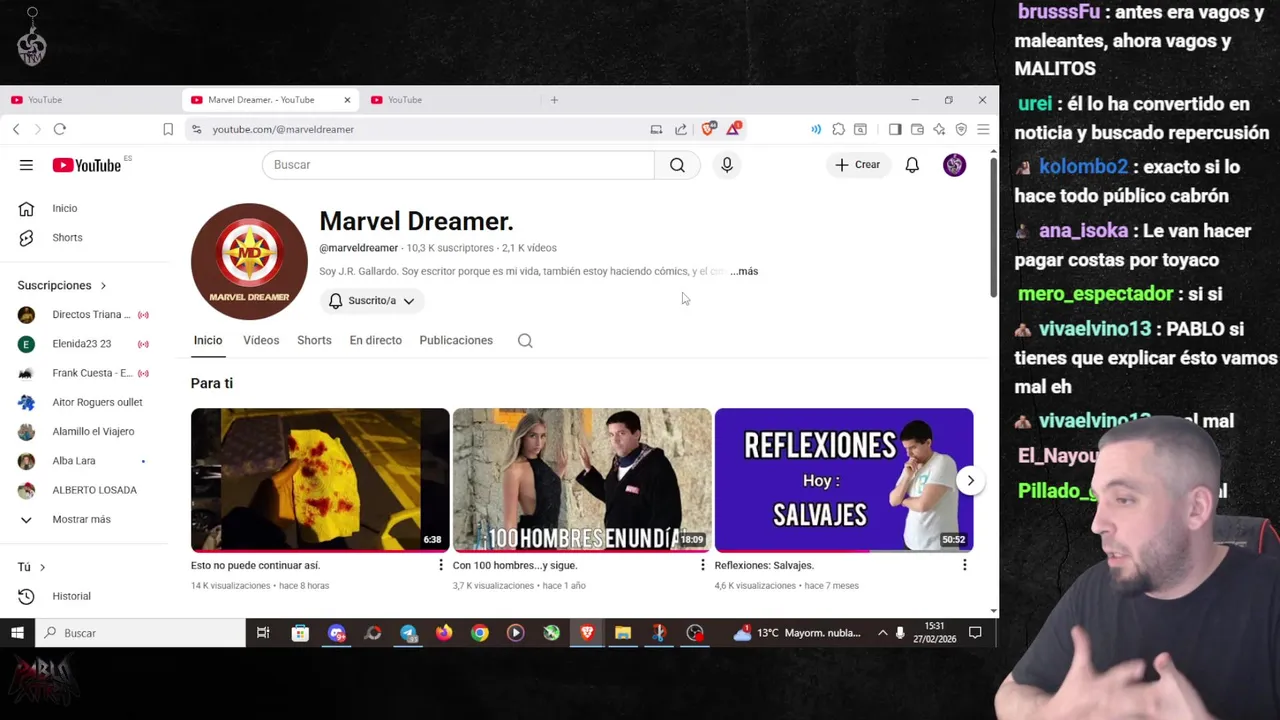Play 'Con 100 hombres...y sigue' thumbnail

(x=582, y=480)
